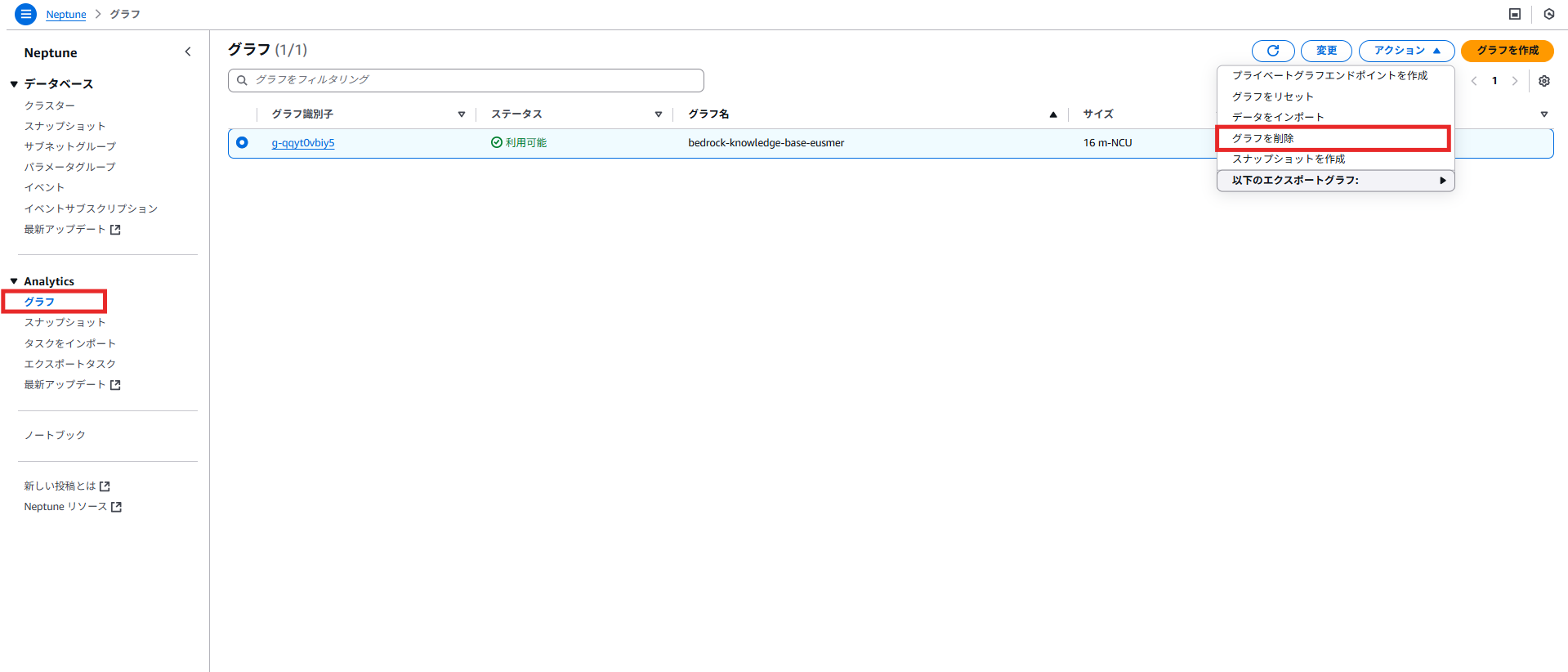Open ノートブック in the sidebar
The width and height of the screenshot is (1568, 672).
[x=55, y=435]
